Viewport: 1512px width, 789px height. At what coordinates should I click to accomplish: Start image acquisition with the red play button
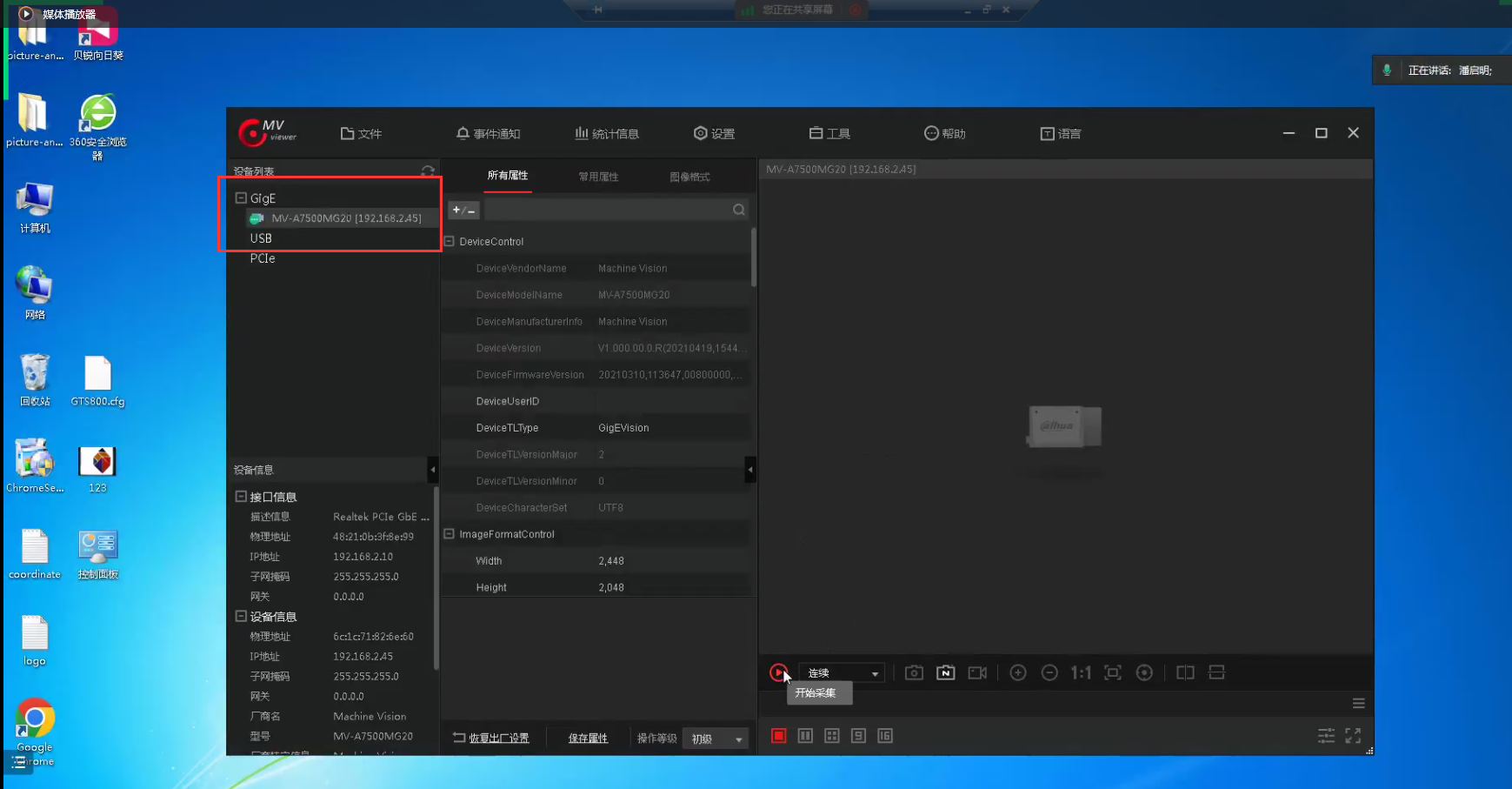coord(778,672)
